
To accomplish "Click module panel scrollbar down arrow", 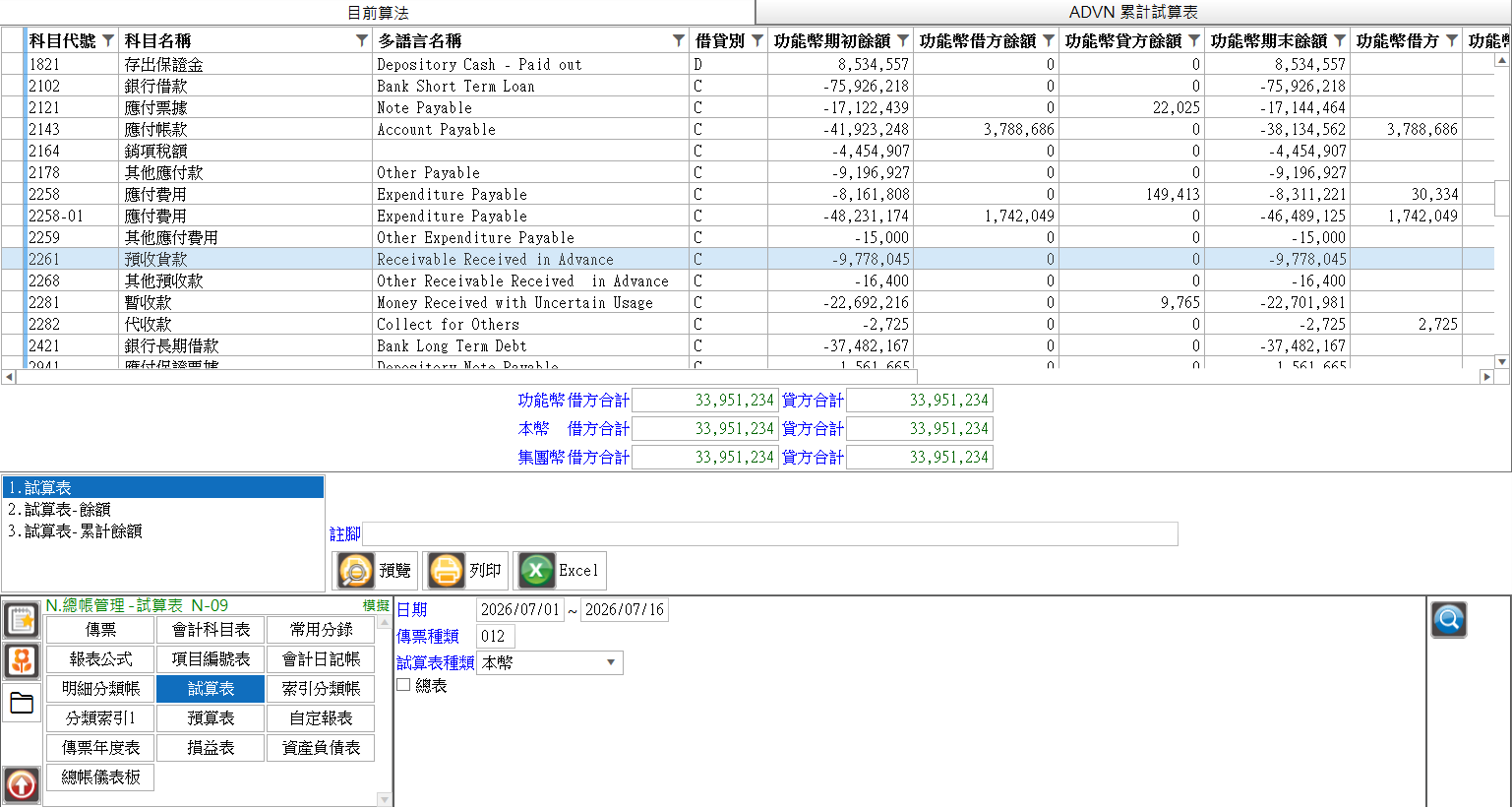I will (x=385, y=799).
